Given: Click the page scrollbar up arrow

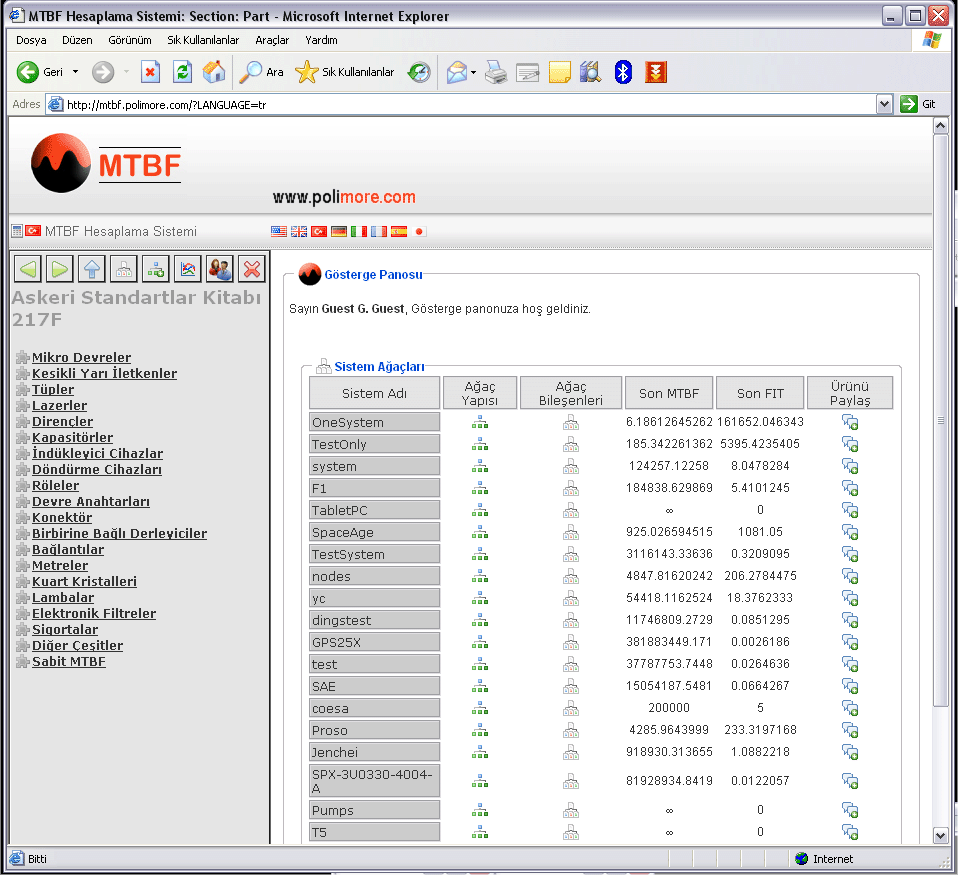Looking at the screenshot, I should pos(940,126).
